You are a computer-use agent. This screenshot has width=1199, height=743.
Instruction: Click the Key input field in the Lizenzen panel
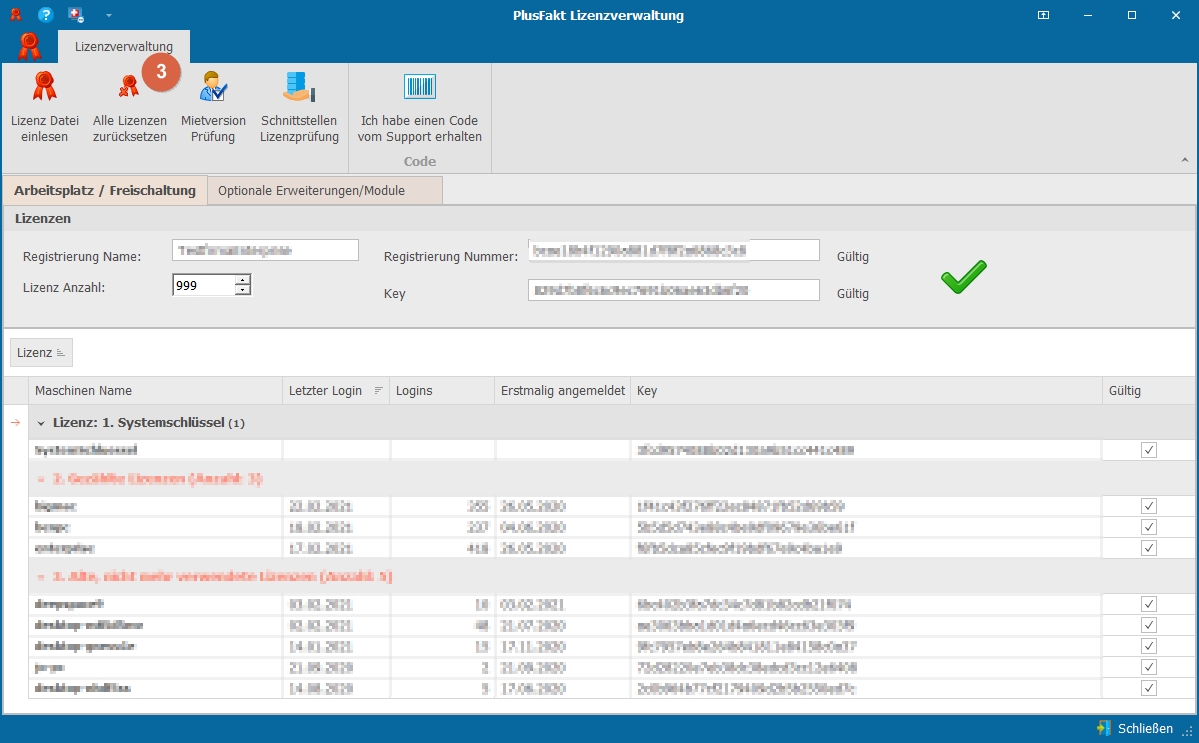674,290
